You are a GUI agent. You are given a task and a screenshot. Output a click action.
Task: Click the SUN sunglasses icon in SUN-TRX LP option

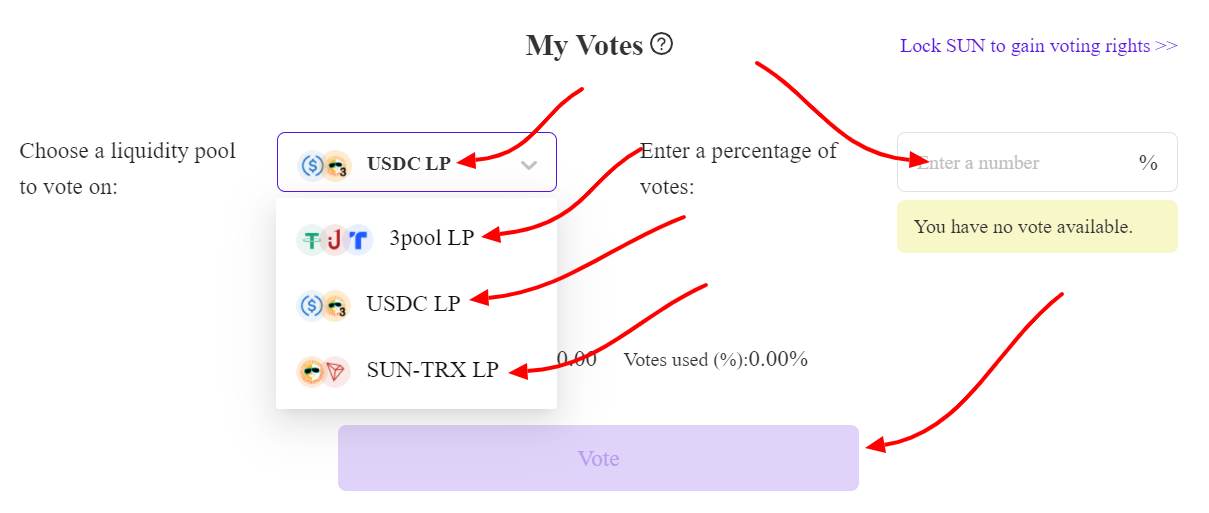[x=312, y=371]
